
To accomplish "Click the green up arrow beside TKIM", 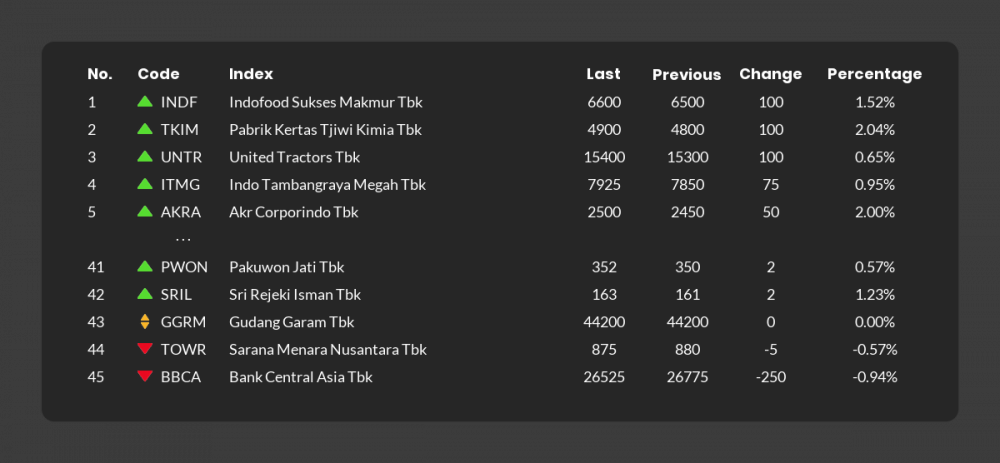I will click(145, 130).
